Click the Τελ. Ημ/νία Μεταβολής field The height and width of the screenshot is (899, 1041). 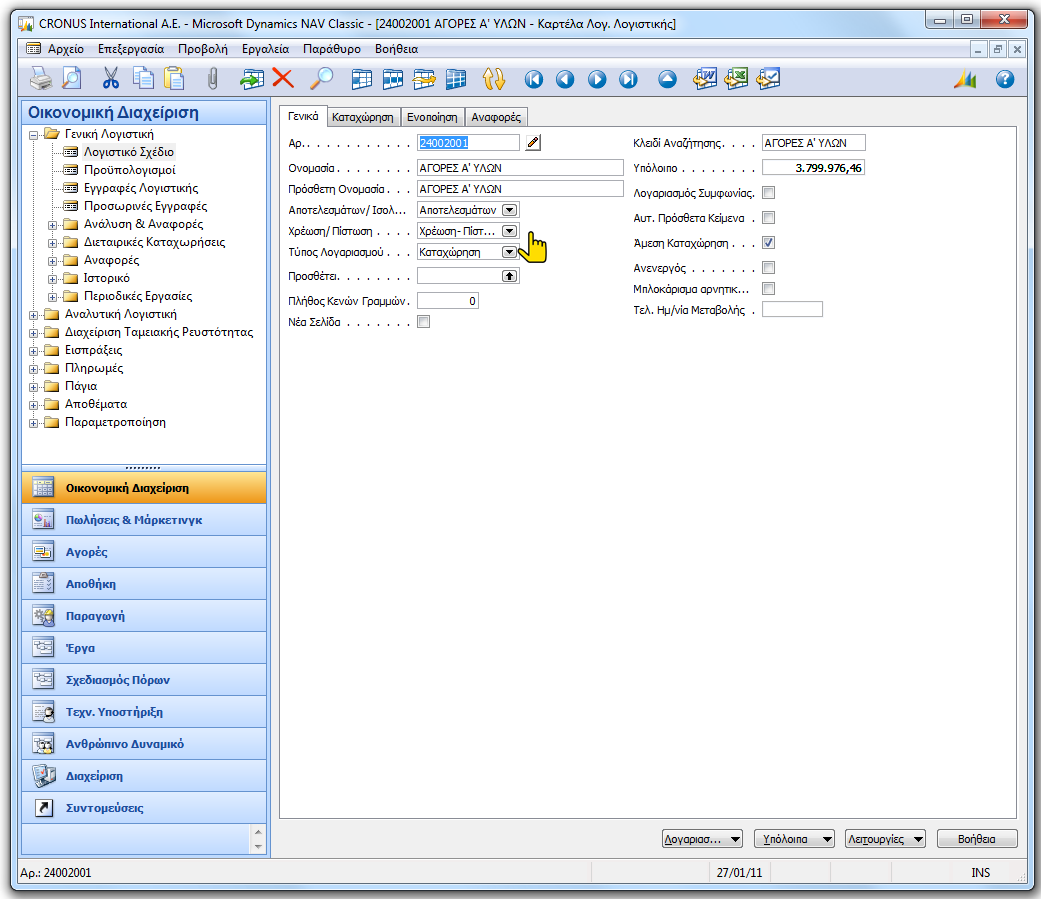click(x=792, y=309)
